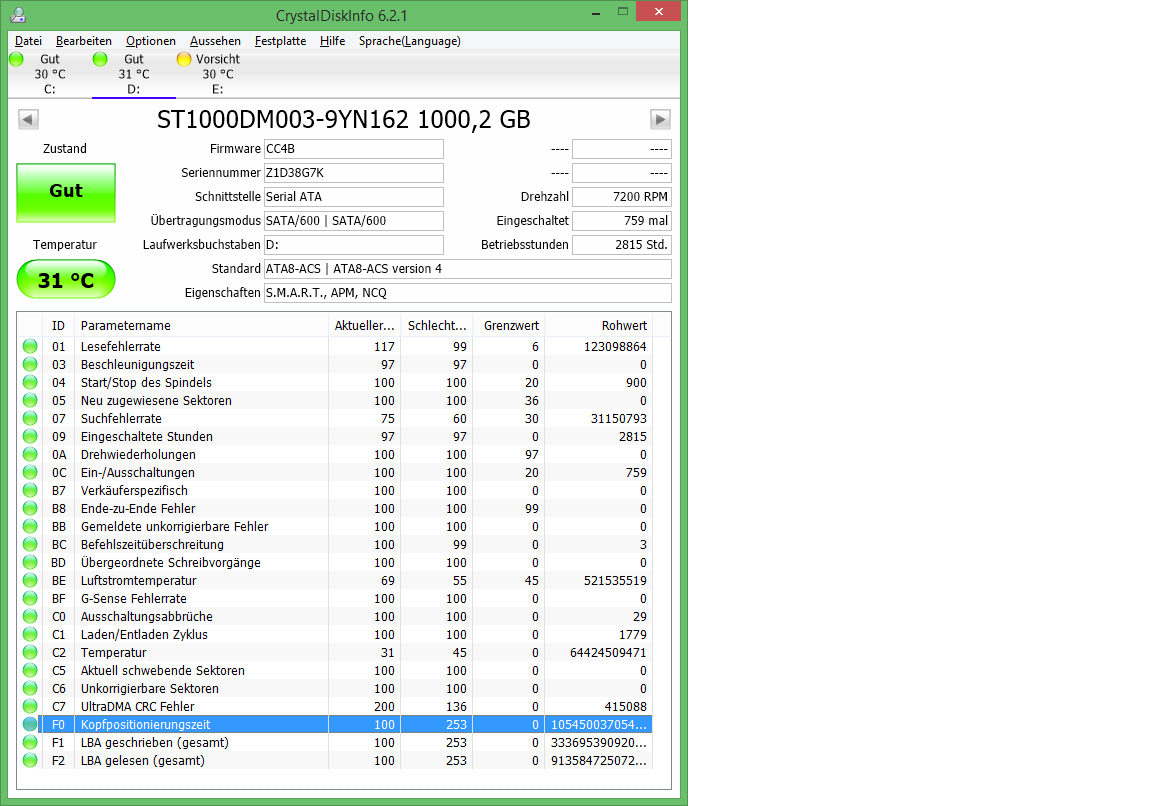1152x806 pixels.
Task: Click status icon of Verkäuferspezifisch row
Action: 30,490
